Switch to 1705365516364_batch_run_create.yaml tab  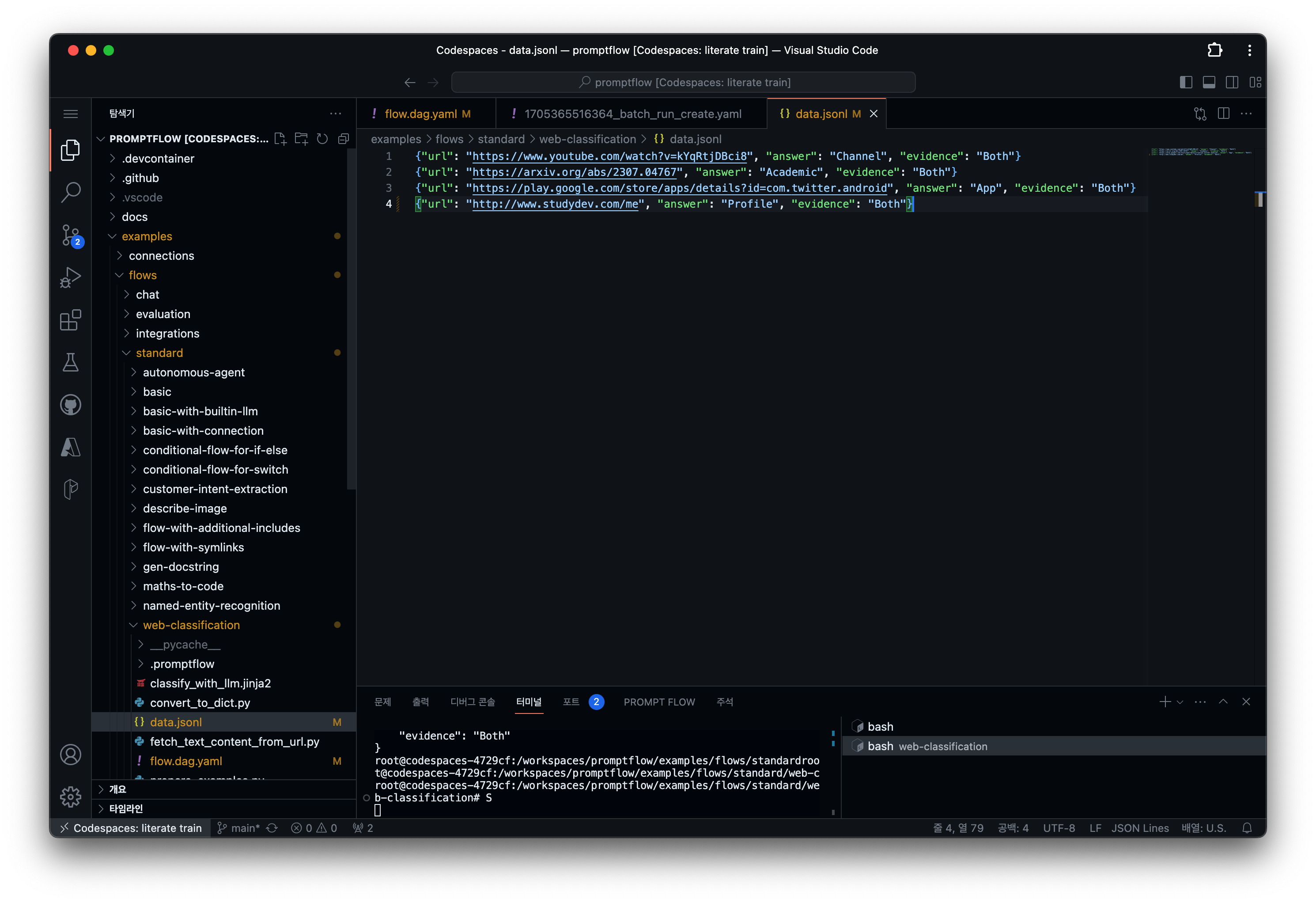point(632,114)
